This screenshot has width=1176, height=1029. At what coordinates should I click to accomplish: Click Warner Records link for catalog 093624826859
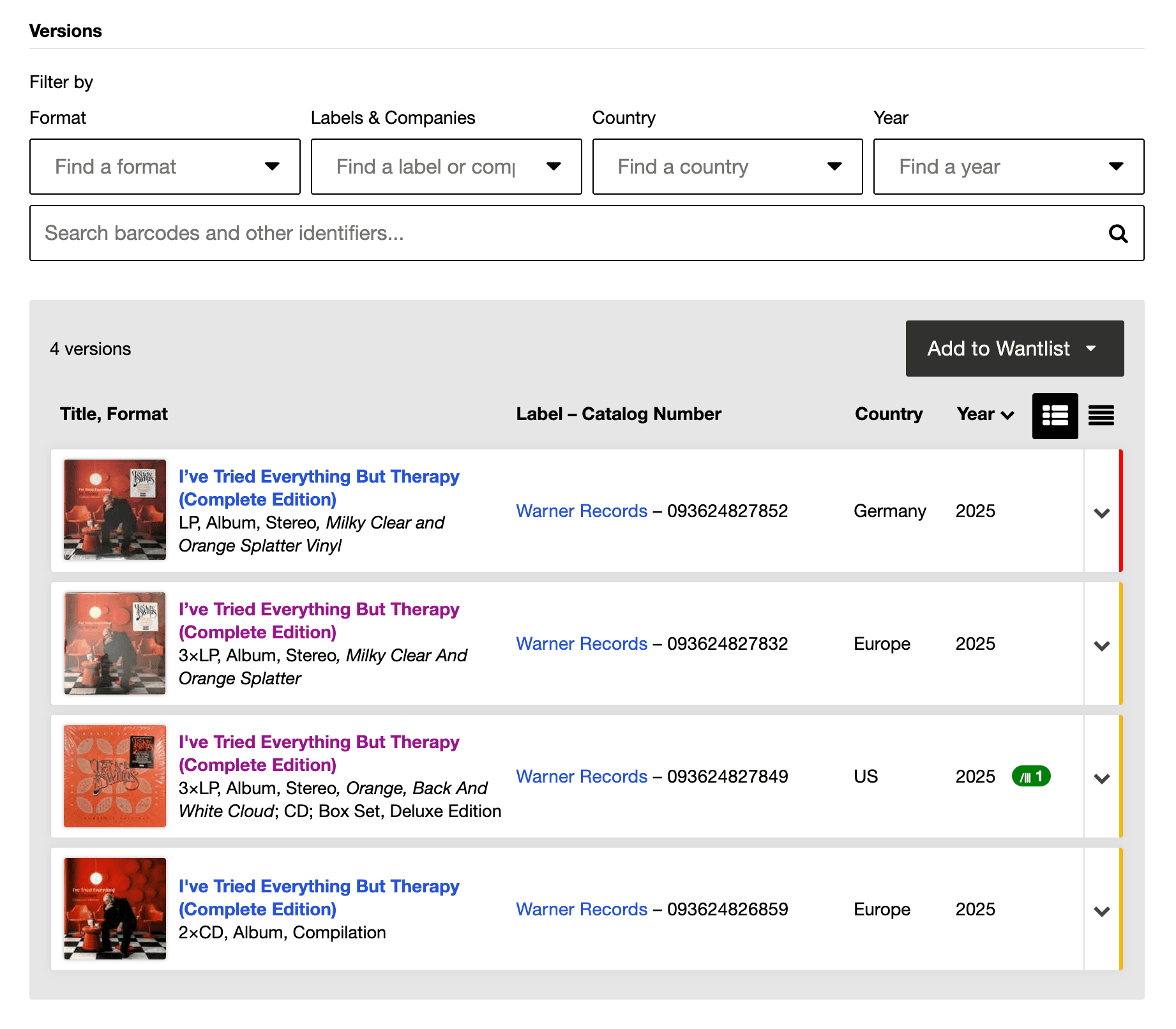point(582,910)
